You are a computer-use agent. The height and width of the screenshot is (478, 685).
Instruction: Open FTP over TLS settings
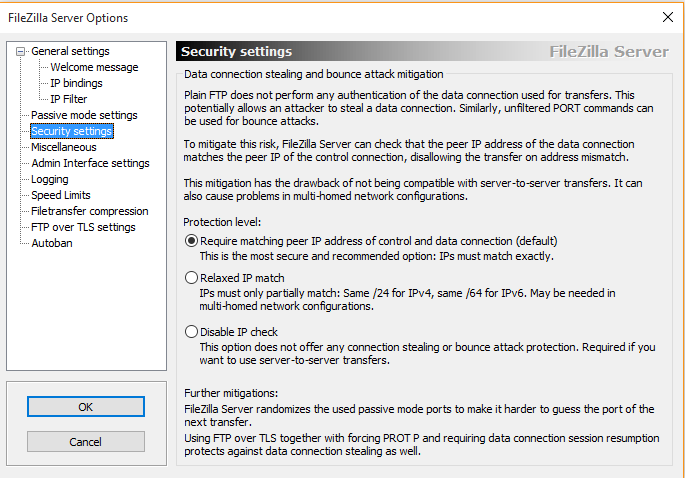[x=83, y=227]
